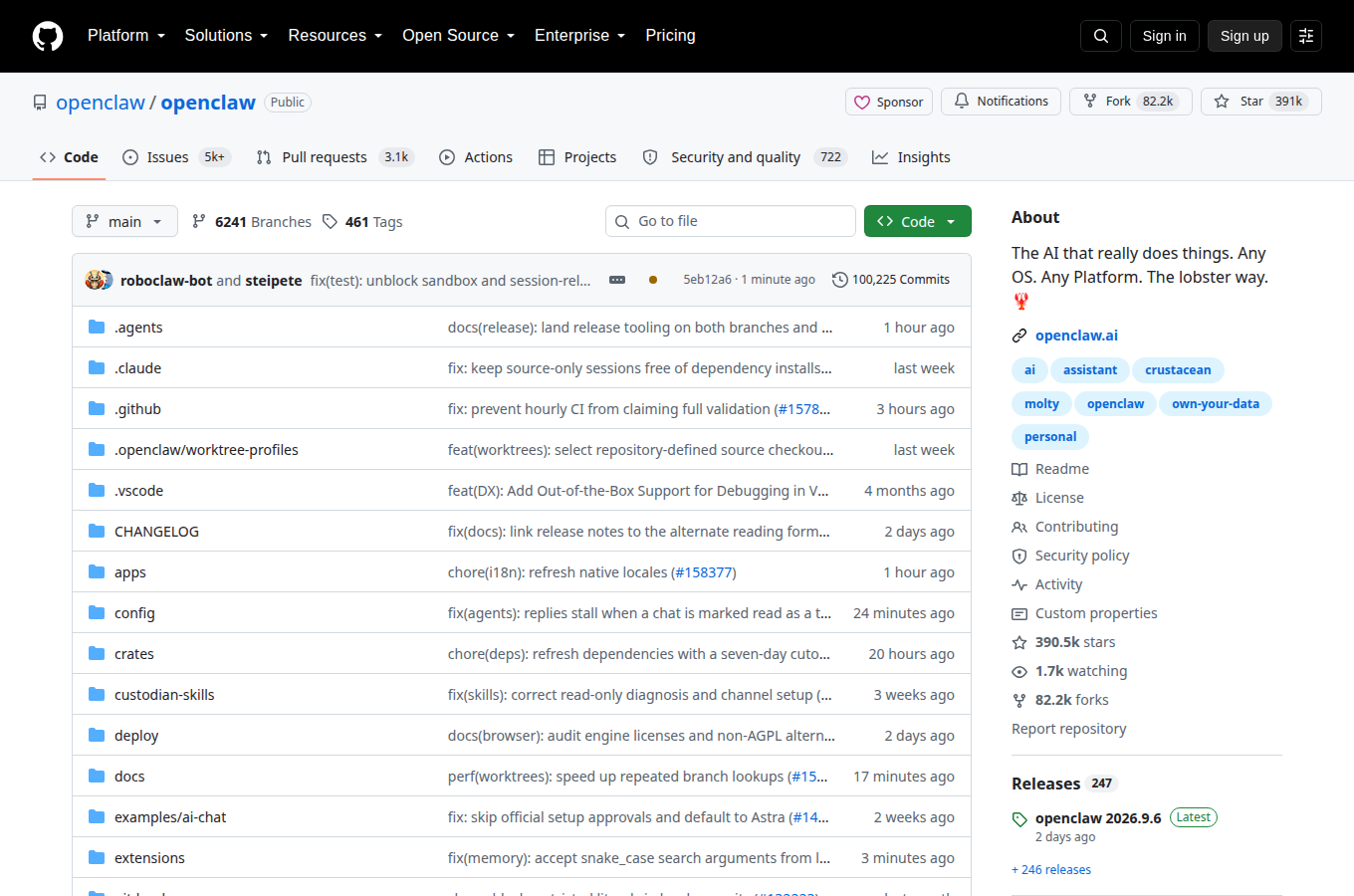Show the + 246 releases link
1354x896 pixels.
tap(1051, 869)
